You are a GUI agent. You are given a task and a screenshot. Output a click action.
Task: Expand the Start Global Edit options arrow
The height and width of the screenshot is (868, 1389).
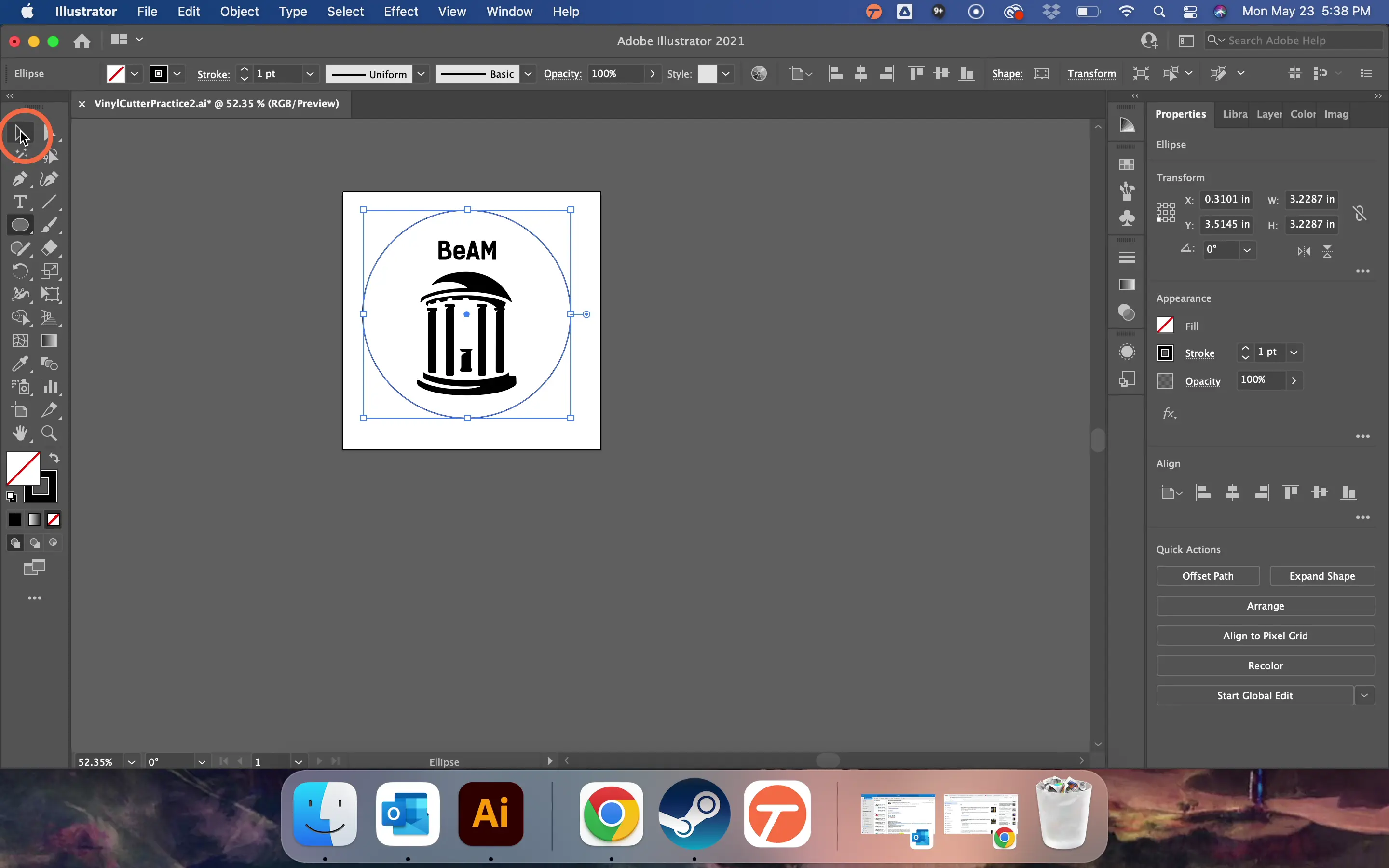click(1365, 695)
